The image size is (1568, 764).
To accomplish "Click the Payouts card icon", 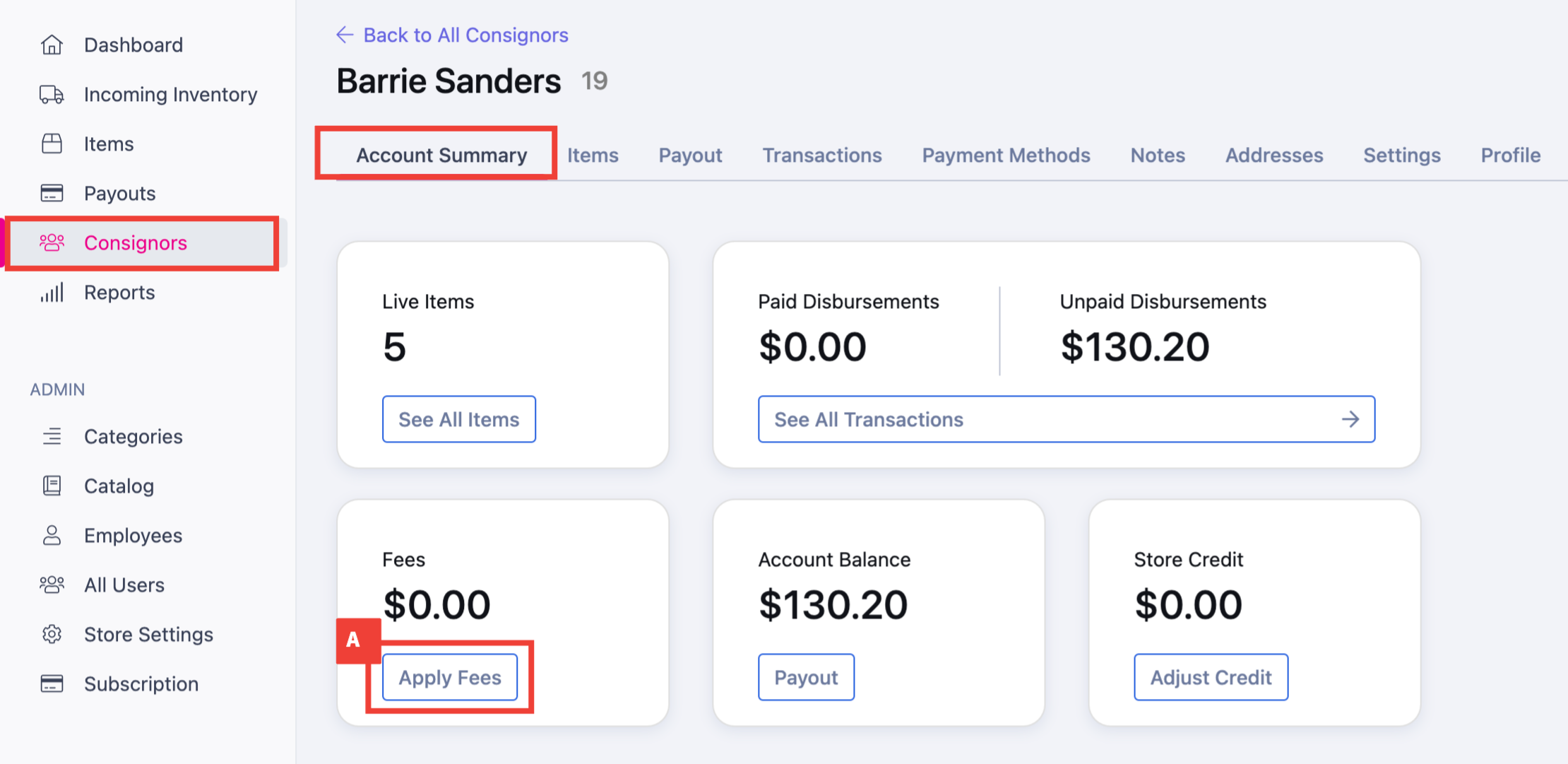I will (x=52, y=193).
